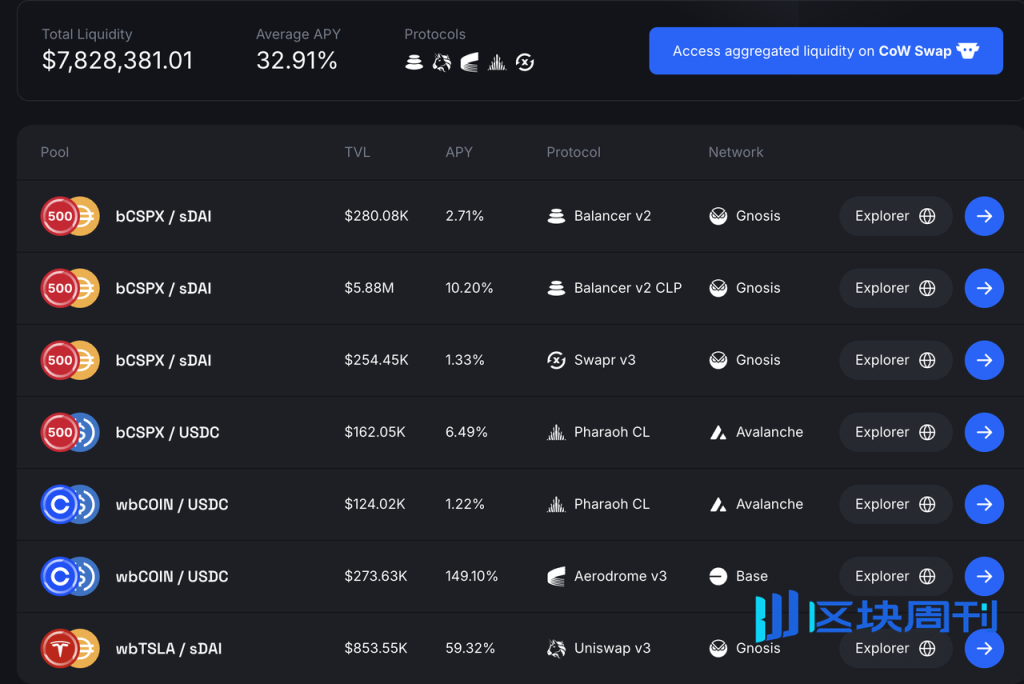Image resolution: width=1024 pixels, height=684 pixels.
Task: Click the Avalanche icon in the bCSPX / USDC row
Action: point(718,432)
